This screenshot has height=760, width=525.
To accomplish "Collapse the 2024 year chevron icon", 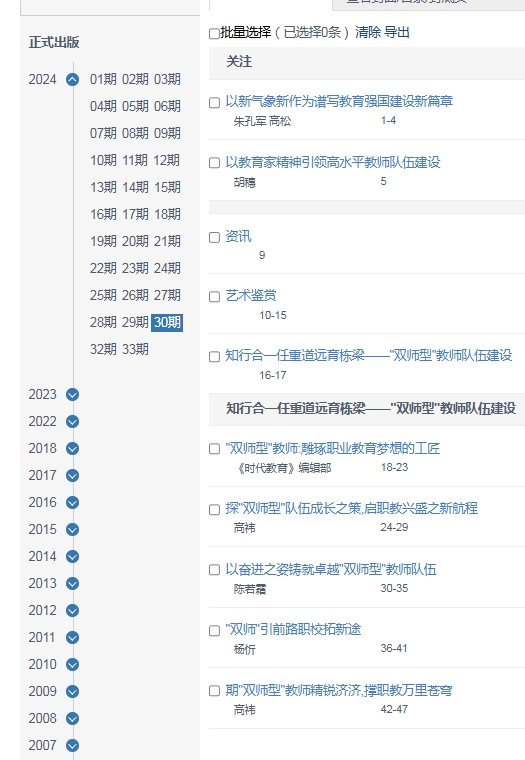I will [72, 79].
